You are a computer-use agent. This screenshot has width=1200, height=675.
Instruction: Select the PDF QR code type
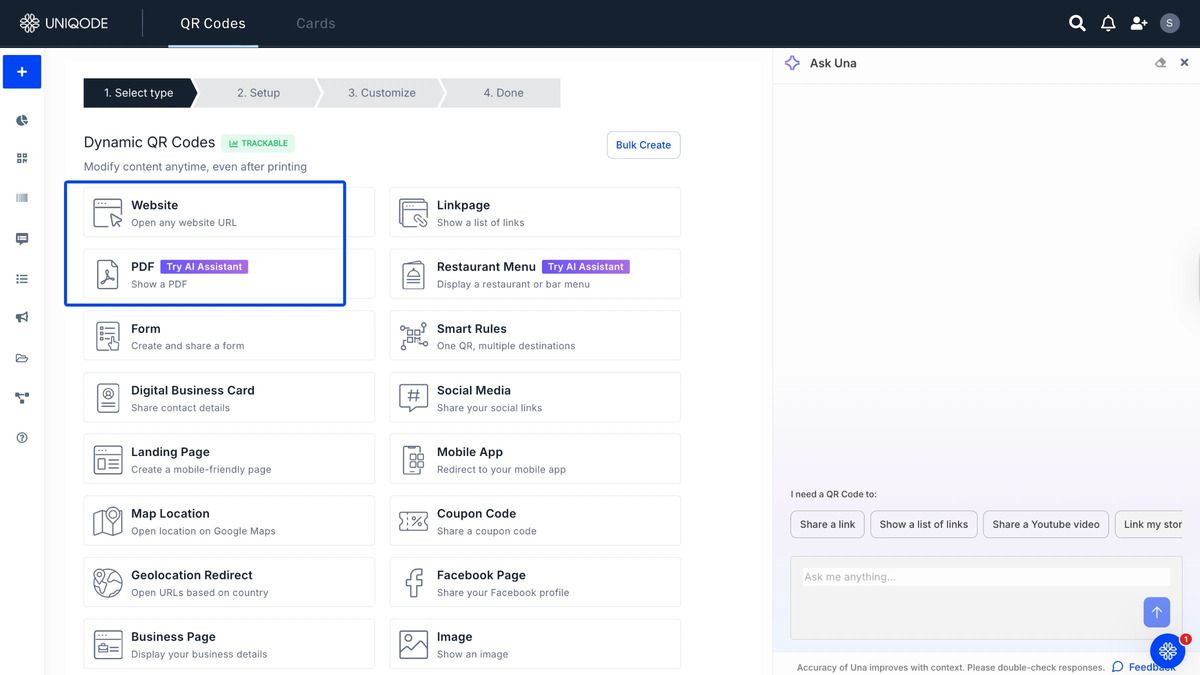pos(229,274)
